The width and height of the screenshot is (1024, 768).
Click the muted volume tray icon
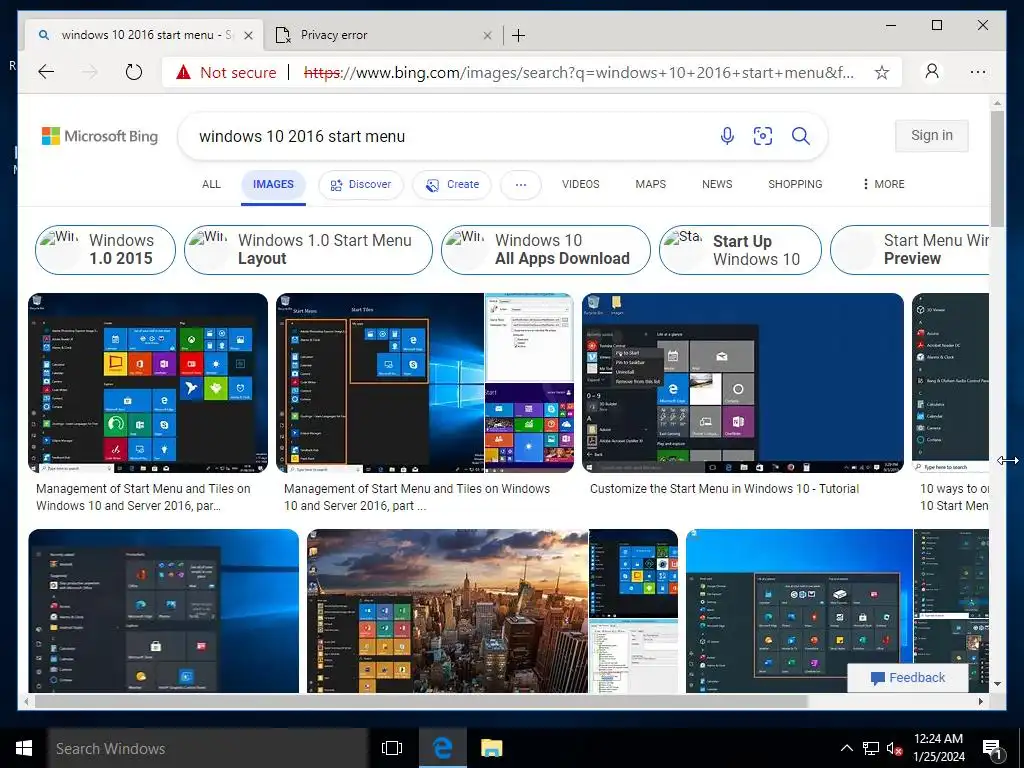click(x=894, y=748)
